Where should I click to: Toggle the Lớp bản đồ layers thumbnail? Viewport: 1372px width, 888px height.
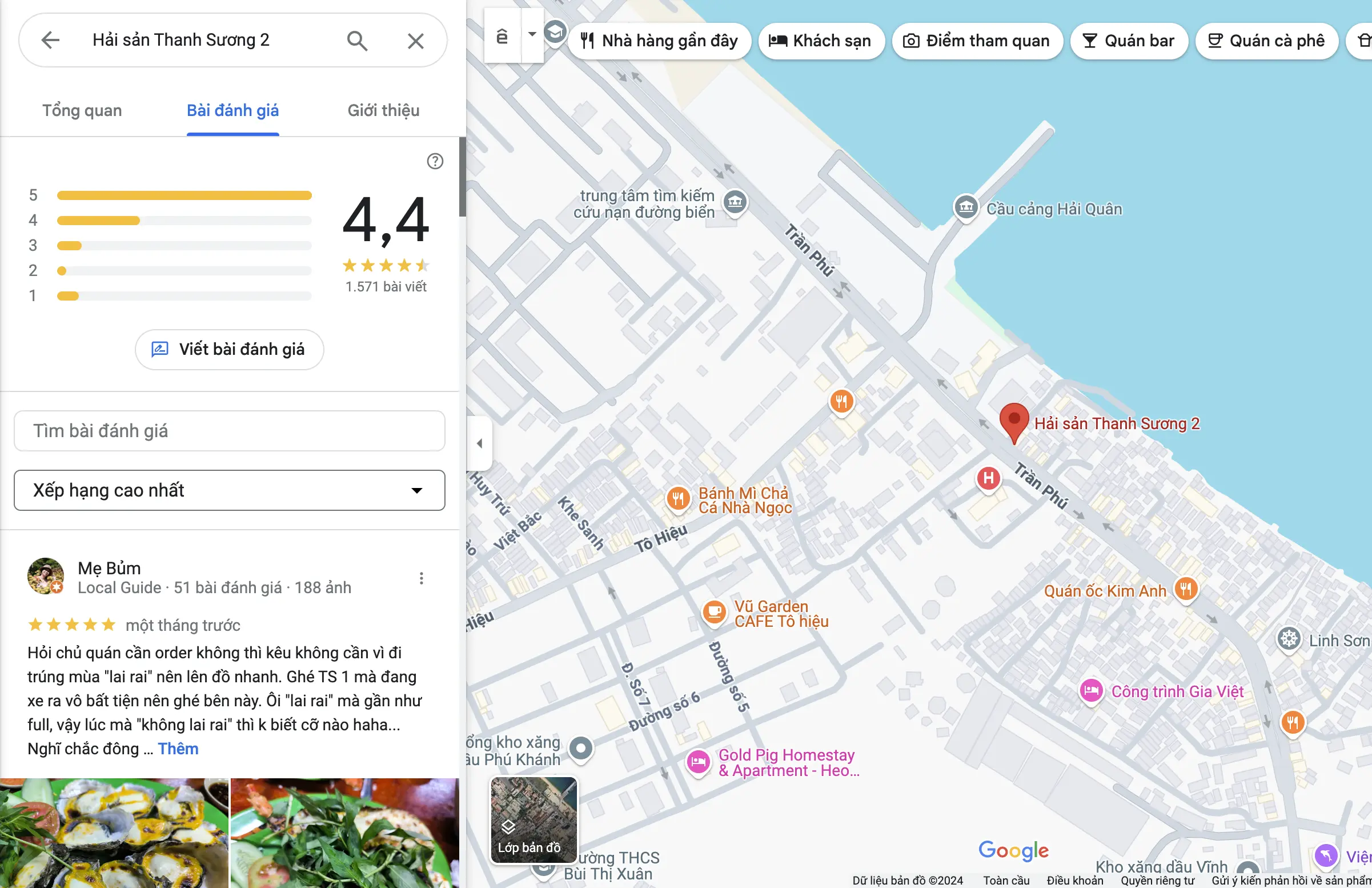pos(533,819)
